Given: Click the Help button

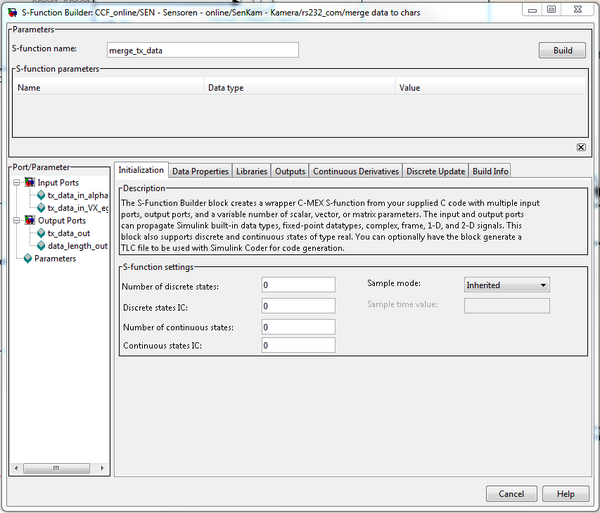Looking at the screenshot, I should point(565,494).
